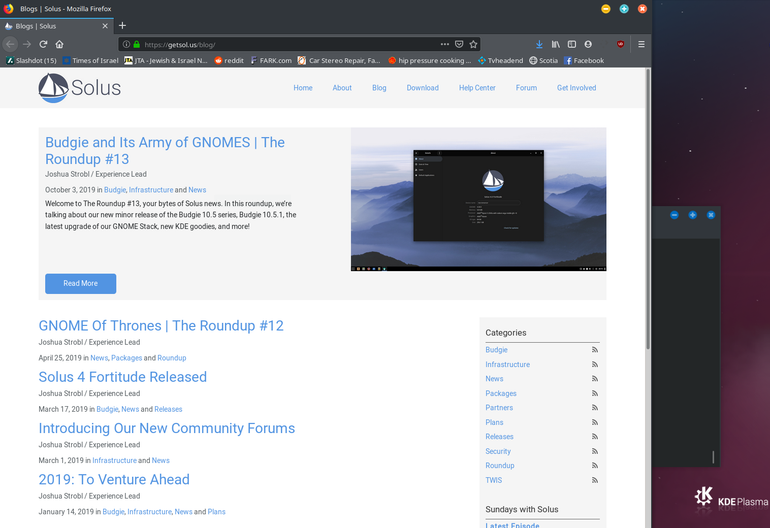Click the Read More button
This screenshot has height=528, width=770.
pyautogui.click(x=81, y=283)
